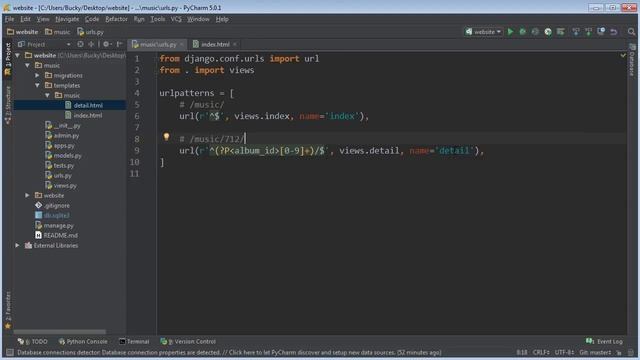Click the music breadcrumb in navigation bar
This screenshot has height=360, width=640.
point(58,32)
